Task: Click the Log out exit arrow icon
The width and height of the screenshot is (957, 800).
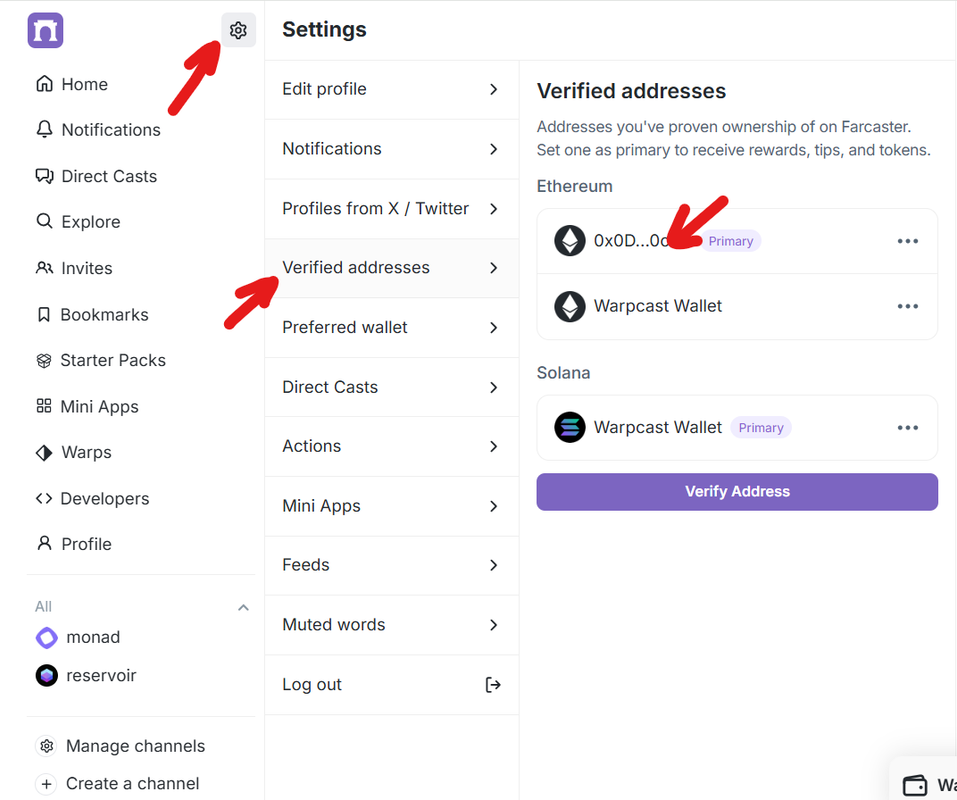Action: (493, 685)
